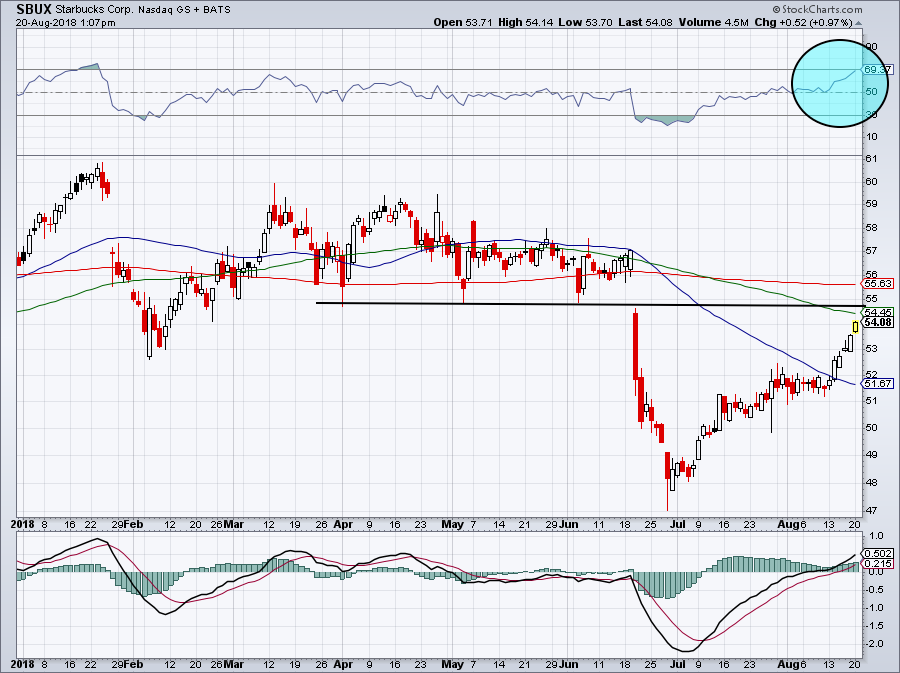Select the Starbucks Corp. company name
The image size is (900, 673).
coord(95,10)
